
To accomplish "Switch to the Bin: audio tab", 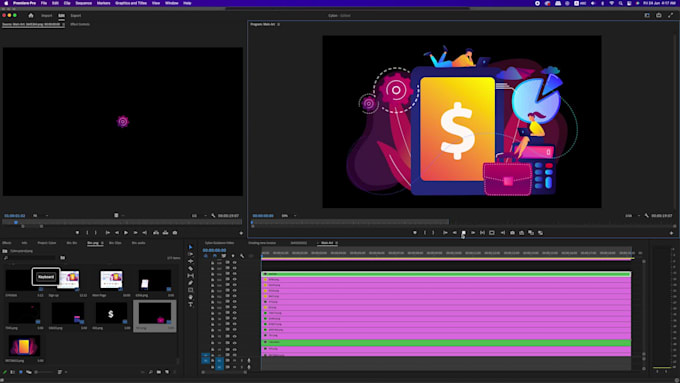I will coord(138,243).
